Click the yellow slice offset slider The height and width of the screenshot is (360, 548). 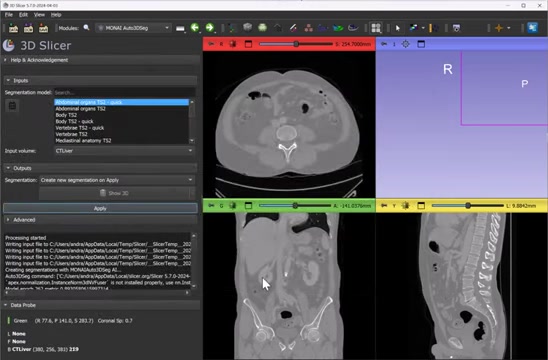pyautogui.click(x=468, y=206)
